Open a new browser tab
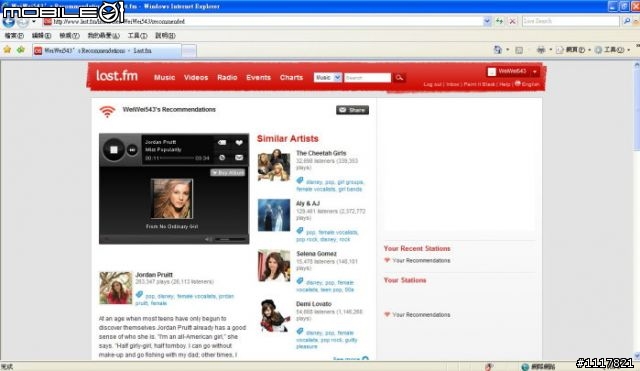 coord(189,51)
